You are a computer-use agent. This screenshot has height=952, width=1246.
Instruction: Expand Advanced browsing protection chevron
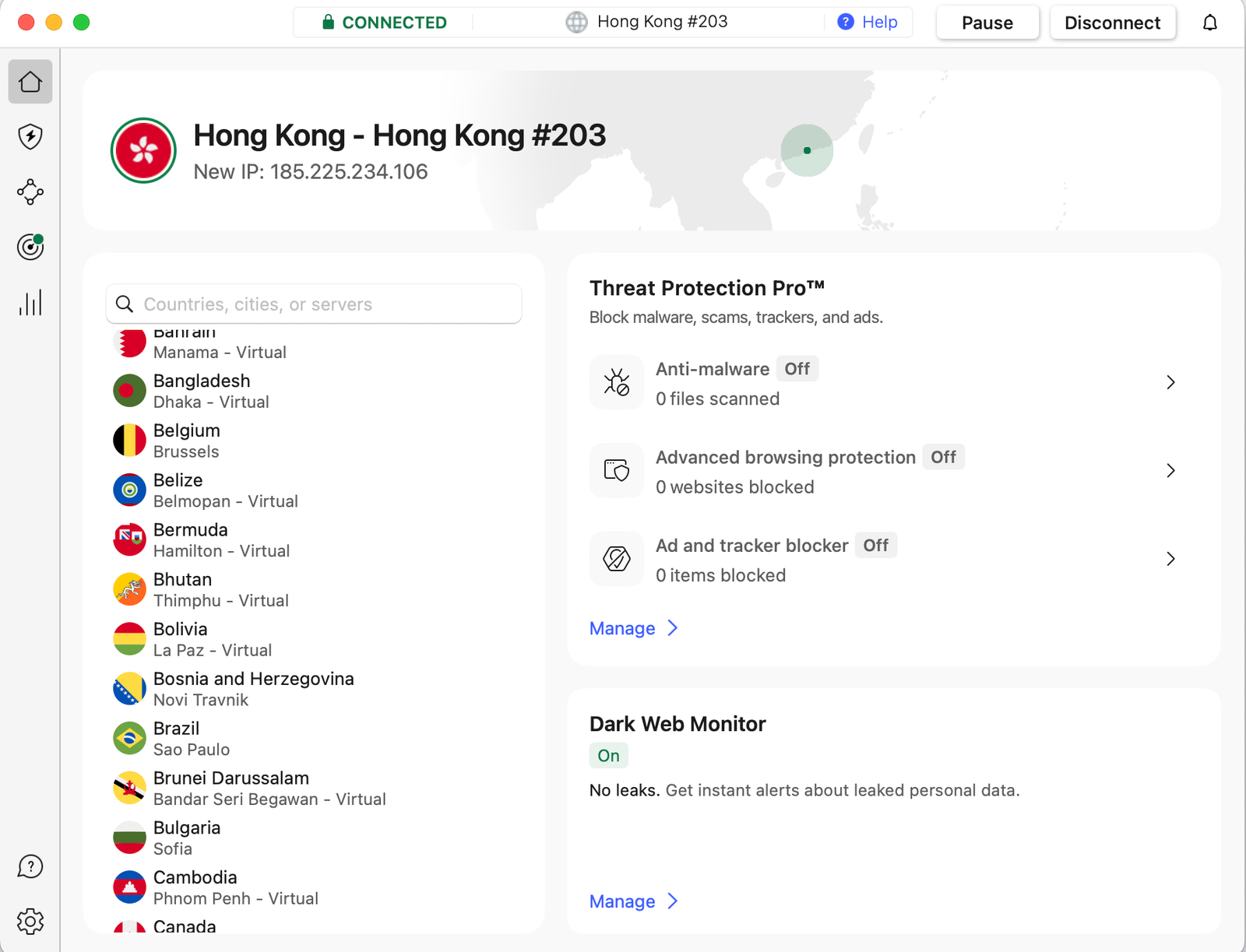1170,470
